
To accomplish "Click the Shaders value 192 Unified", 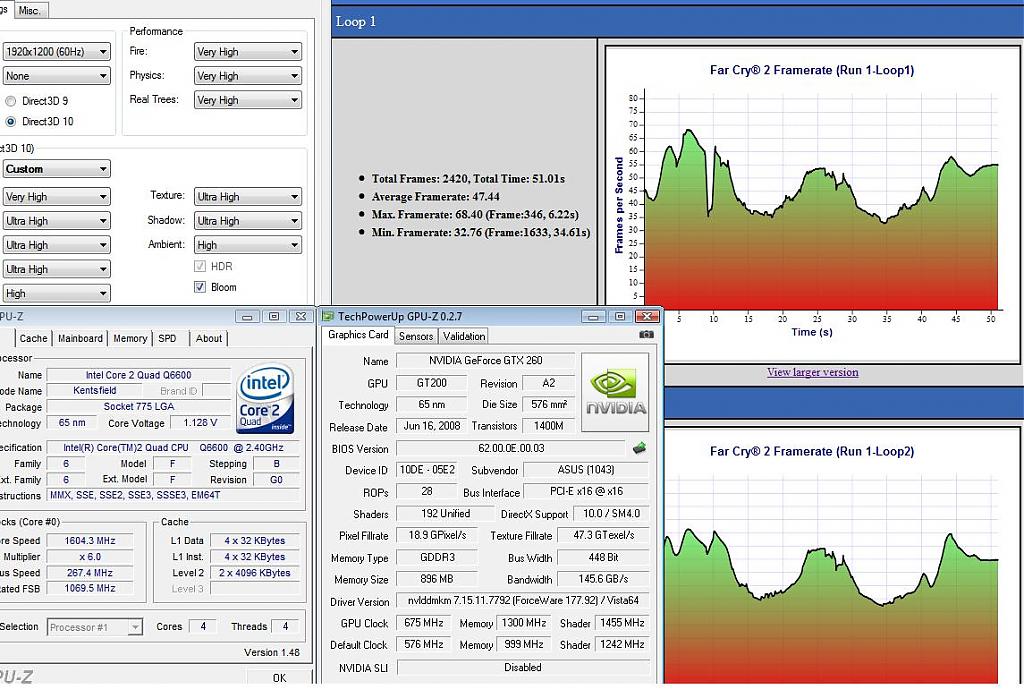I will pyautogui.click(x=445, y=514).
